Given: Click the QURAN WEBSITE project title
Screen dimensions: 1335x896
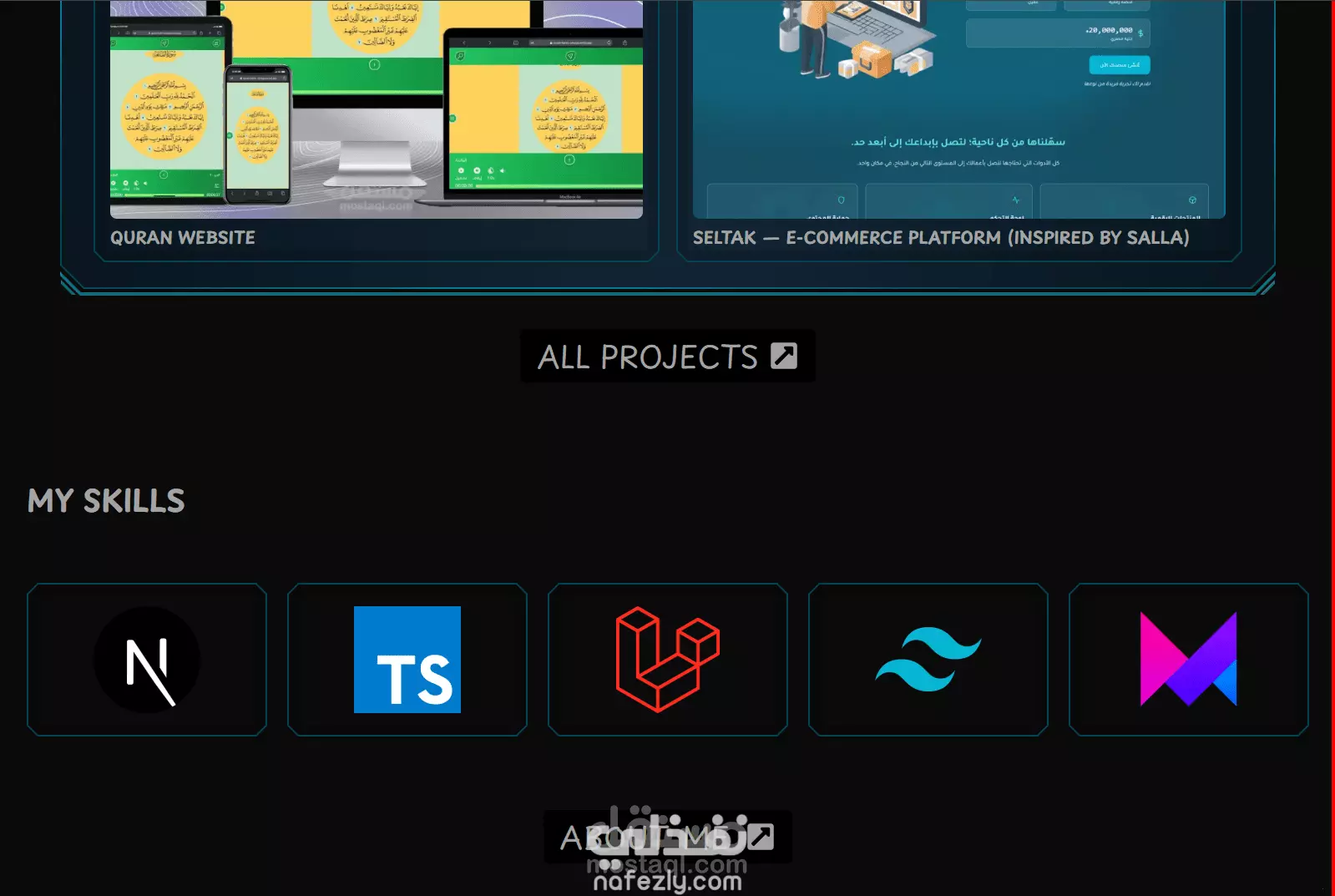Looking at the screenshot, I should (183, 238).
